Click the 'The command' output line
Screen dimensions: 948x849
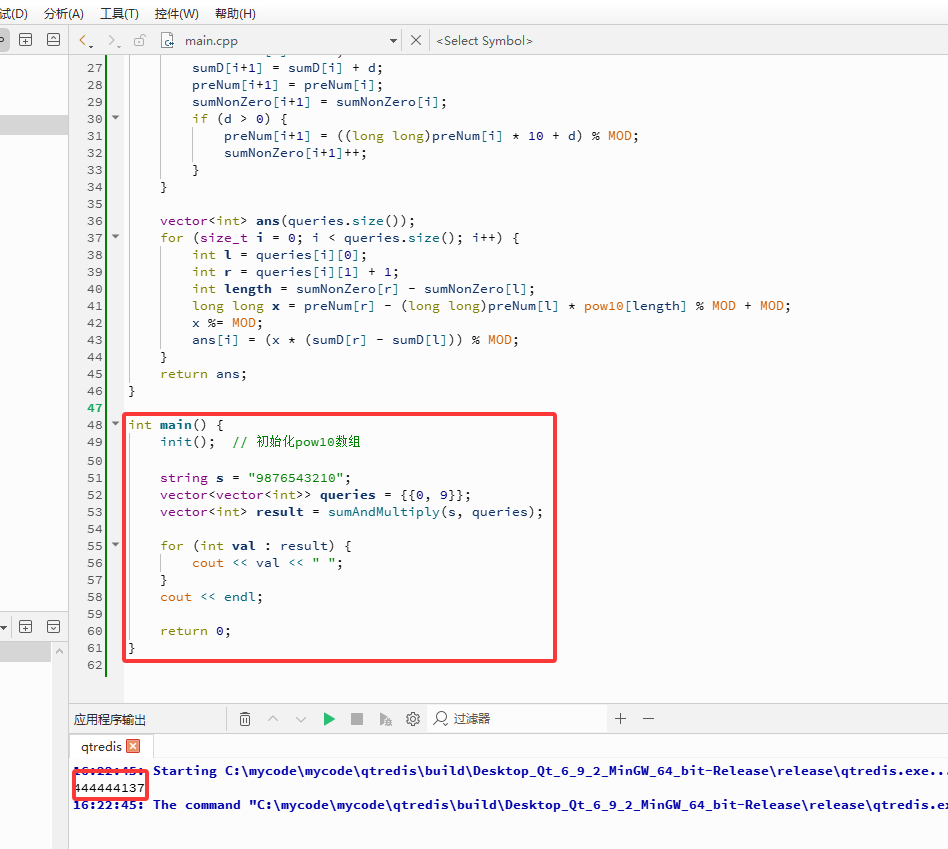(510, 805)
